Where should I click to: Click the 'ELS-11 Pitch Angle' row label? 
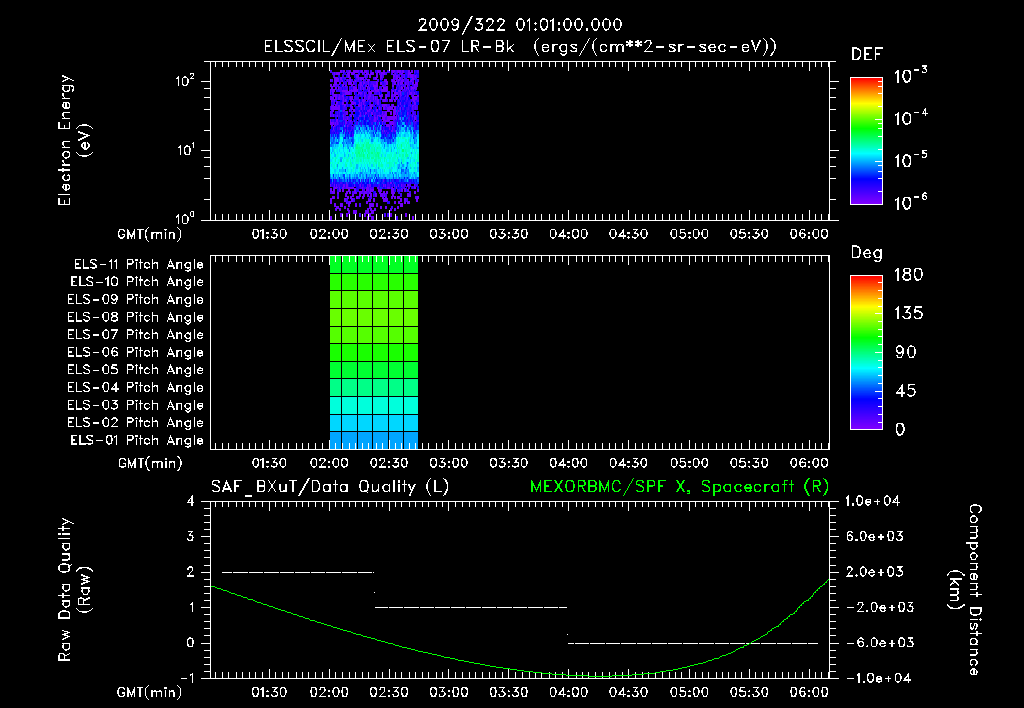(x=138, y=265)
